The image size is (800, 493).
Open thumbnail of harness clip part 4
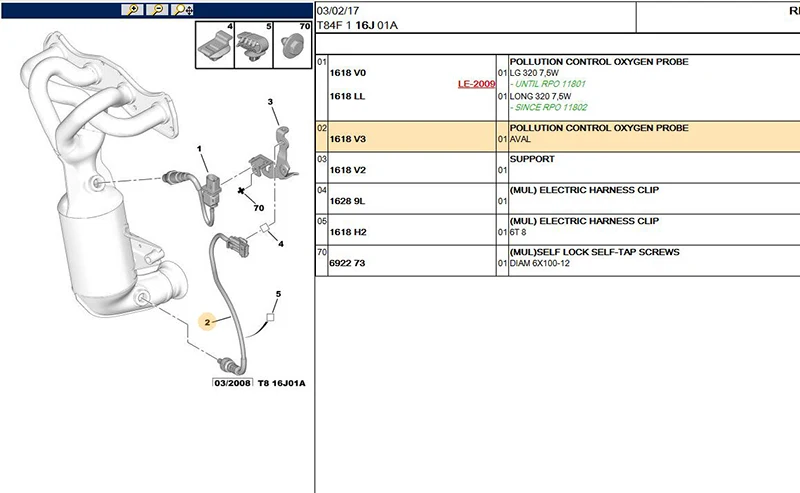click(x=215, y=45)
